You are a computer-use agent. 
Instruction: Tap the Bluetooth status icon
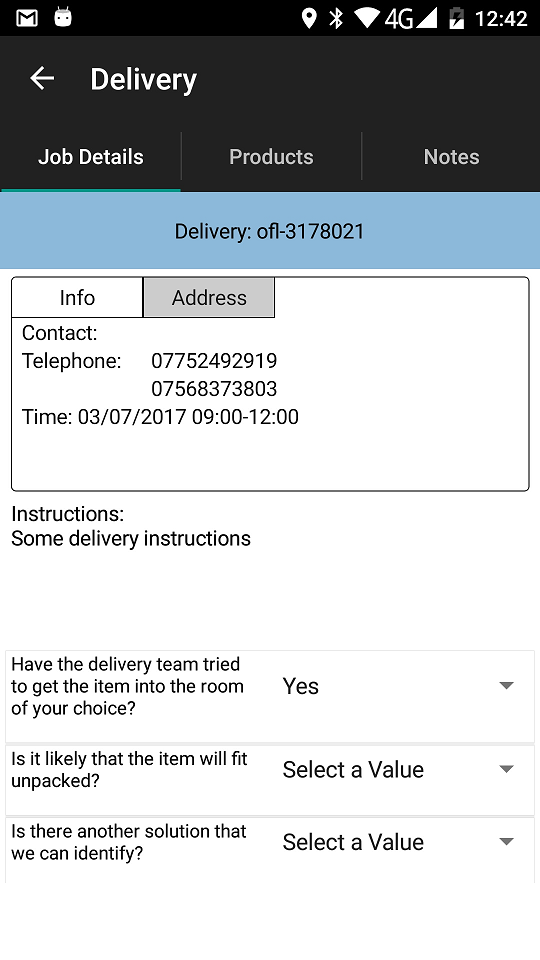(336, 18)
